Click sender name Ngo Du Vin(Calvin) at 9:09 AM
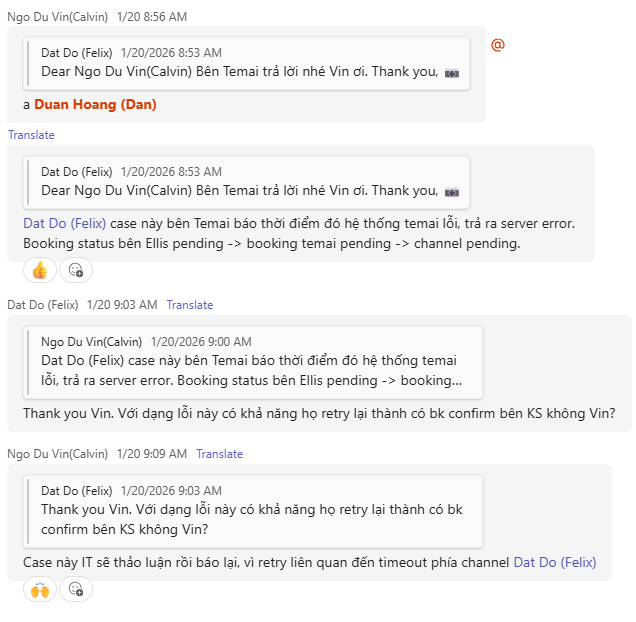Screen dimensions: 636x622 click(58, 454)
